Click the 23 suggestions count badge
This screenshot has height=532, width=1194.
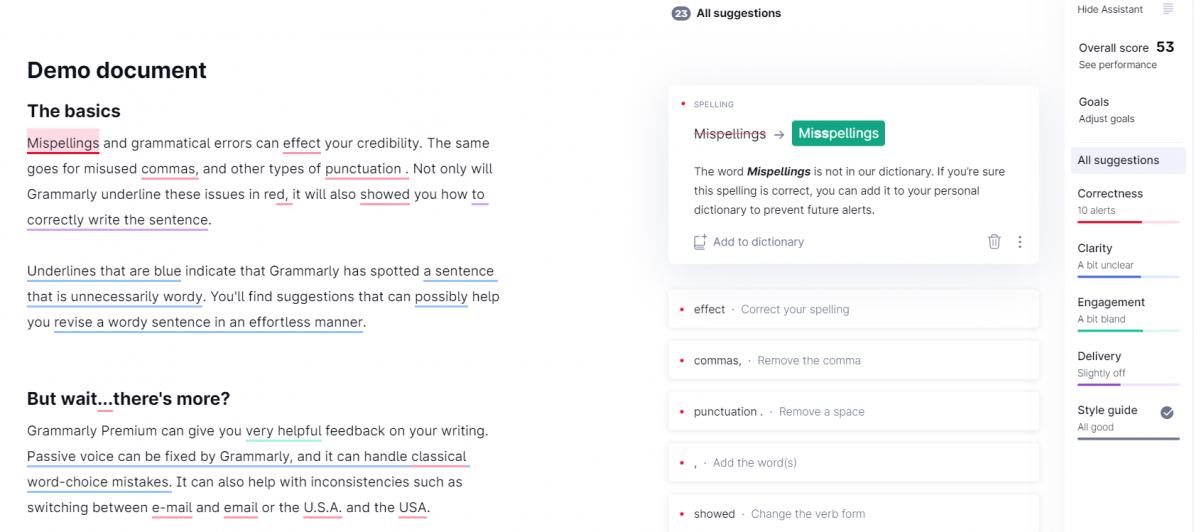pos(681,13)
